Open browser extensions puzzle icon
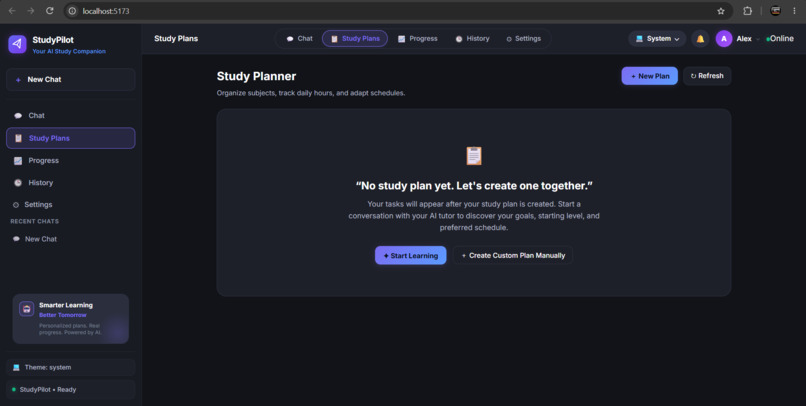 tap(747, 11)
